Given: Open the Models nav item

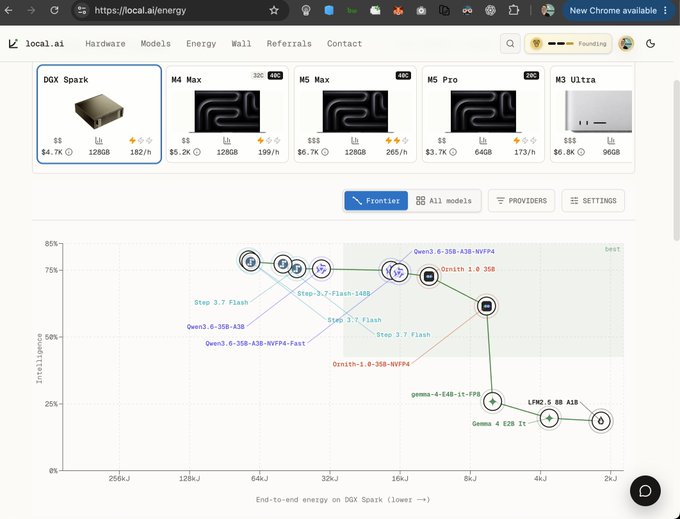Looking at the screenshot, I should 156,43.
